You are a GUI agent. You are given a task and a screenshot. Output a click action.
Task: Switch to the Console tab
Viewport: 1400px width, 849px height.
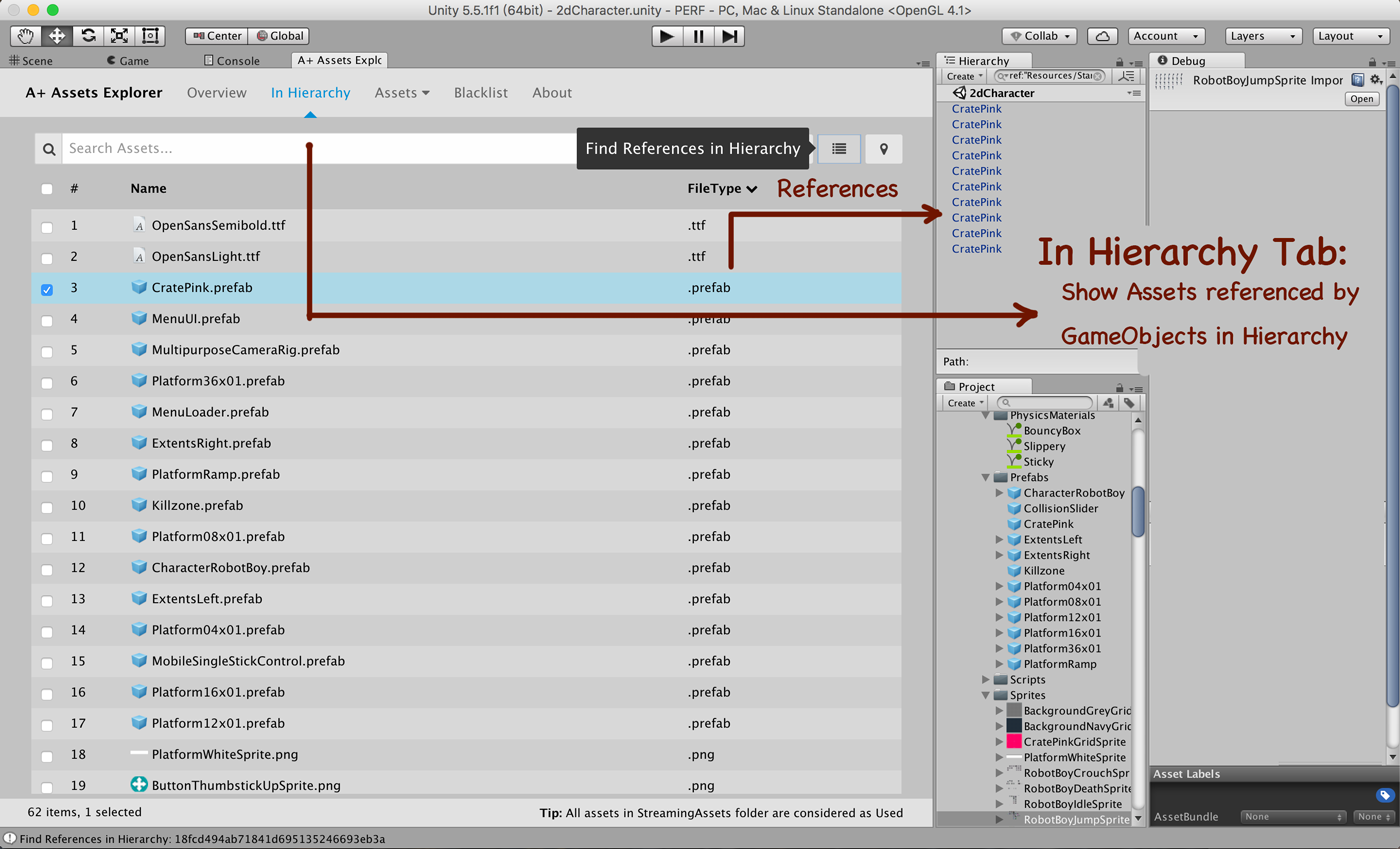[x=231, y=60]
